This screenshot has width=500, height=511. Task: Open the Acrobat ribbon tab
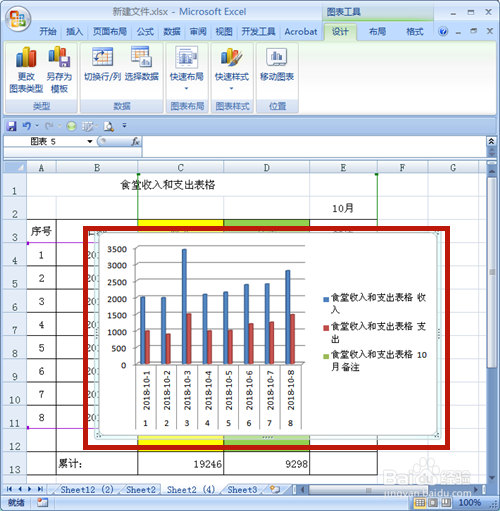tap(301, 32)
